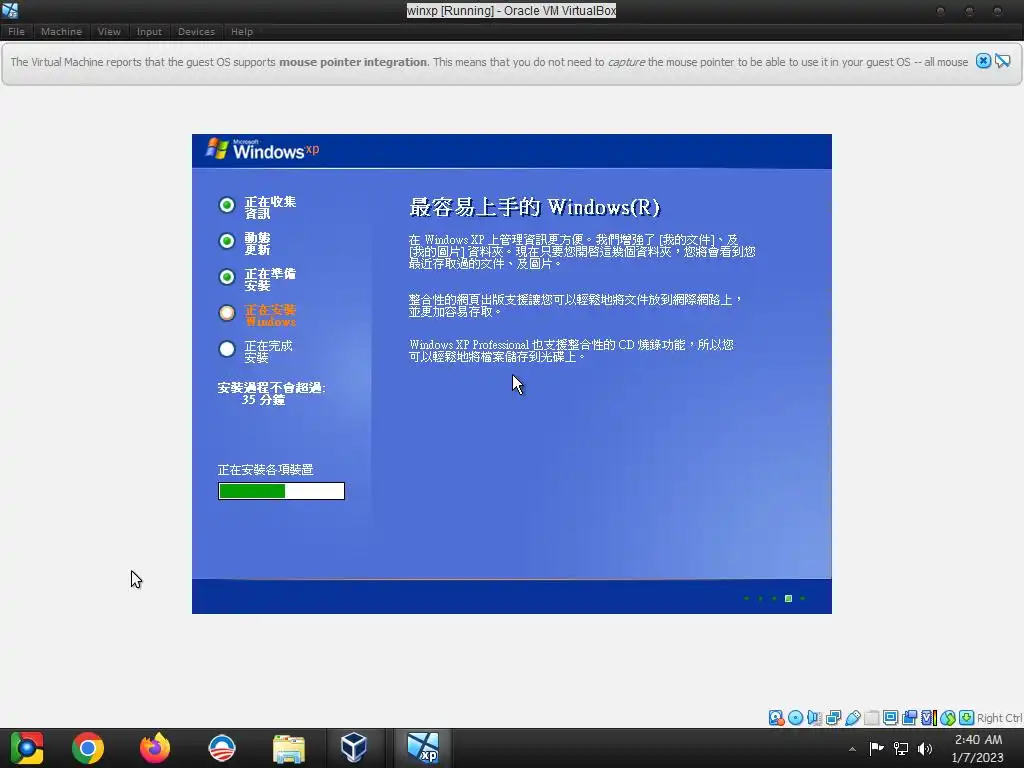The image size is (1024, 768).
Task: Open the File menu
Action: click(x=16, y=31)
